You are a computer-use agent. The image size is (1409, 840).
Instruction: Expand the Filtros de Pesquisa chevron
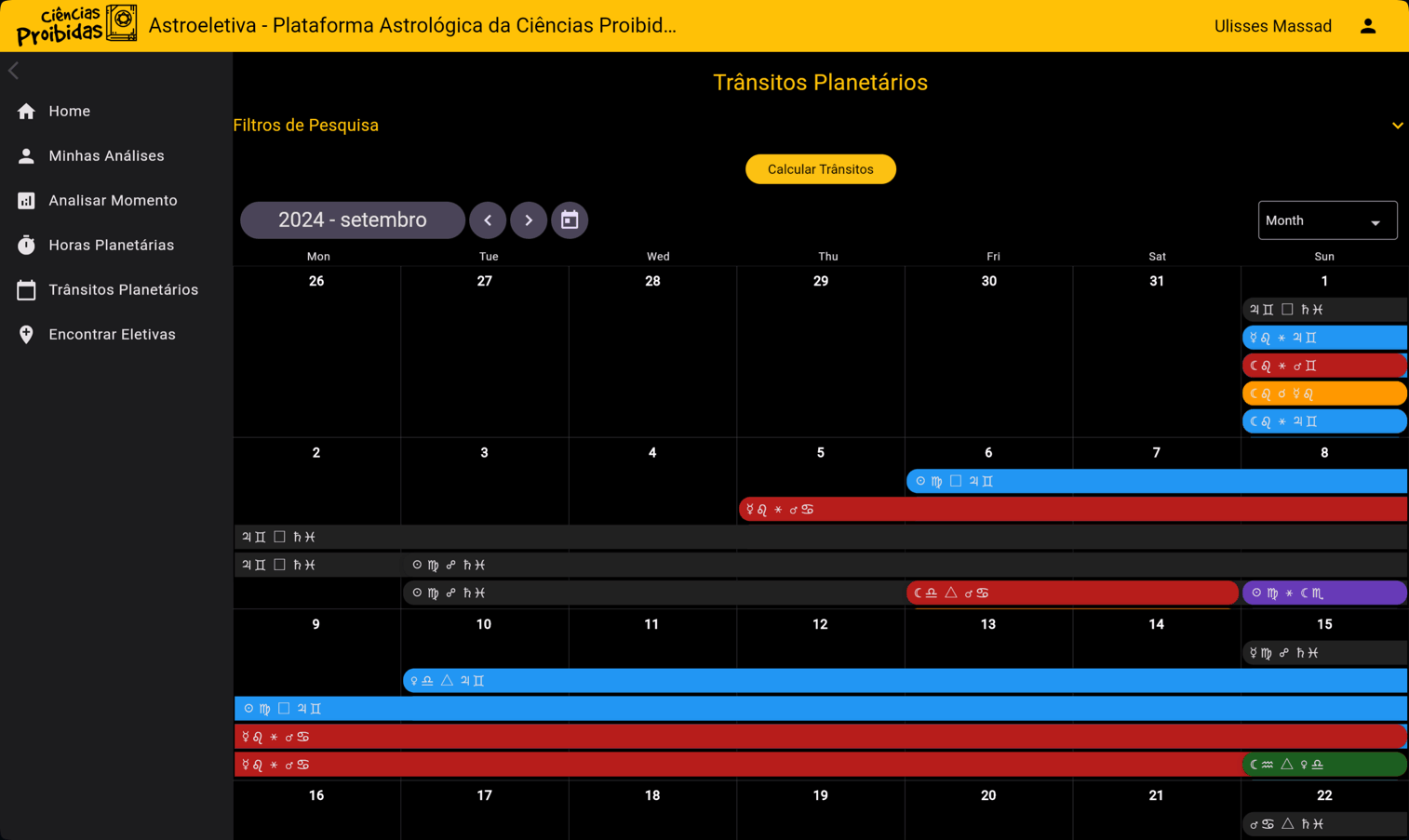[1397, 126]
